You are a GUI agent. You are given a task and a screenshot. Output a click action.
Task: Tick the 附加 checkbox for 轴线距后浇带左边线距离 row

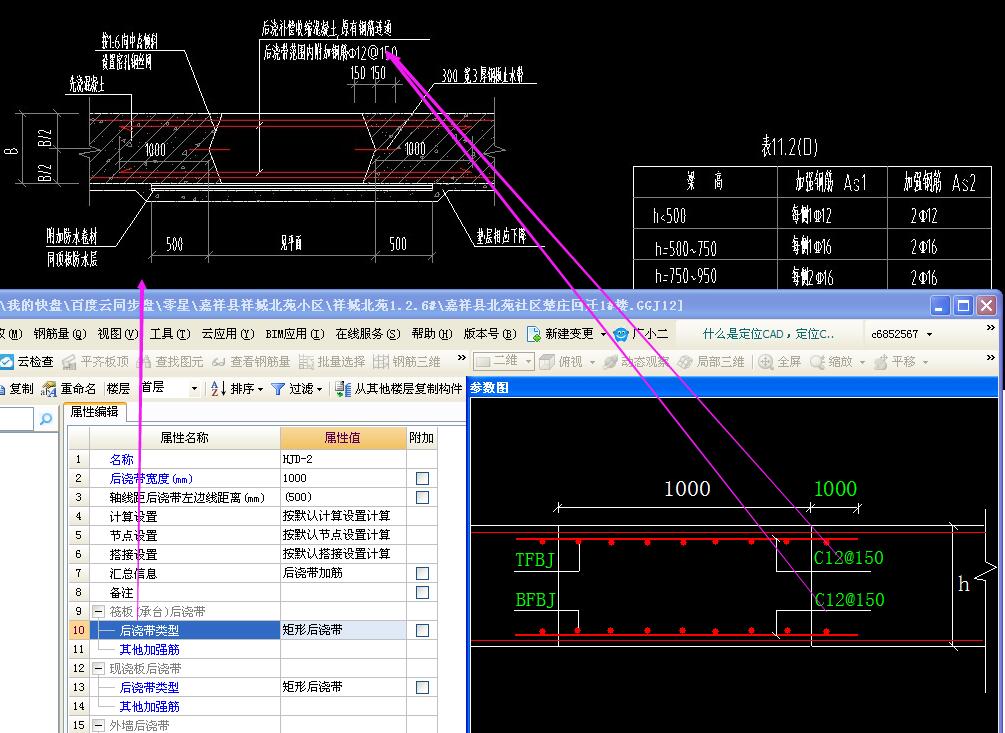click(x=422, y=497)
